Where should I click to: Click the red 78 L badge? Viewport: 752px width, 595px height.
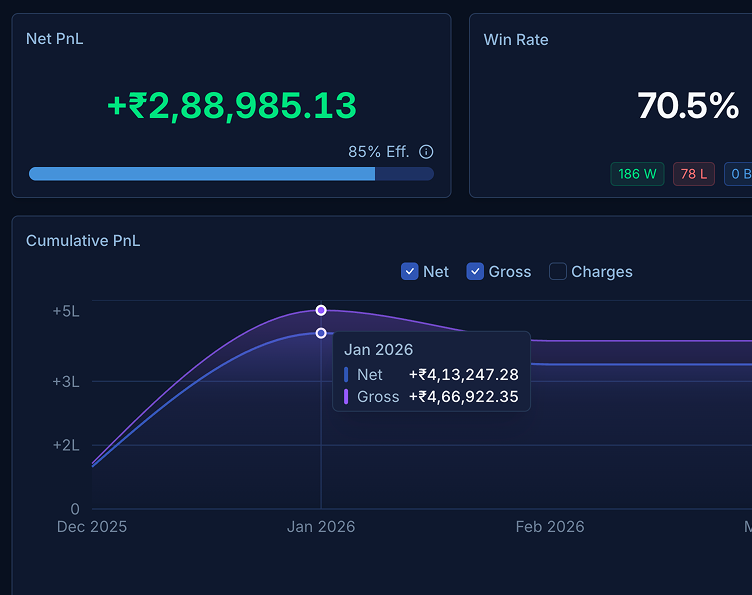tap(693, 174)
